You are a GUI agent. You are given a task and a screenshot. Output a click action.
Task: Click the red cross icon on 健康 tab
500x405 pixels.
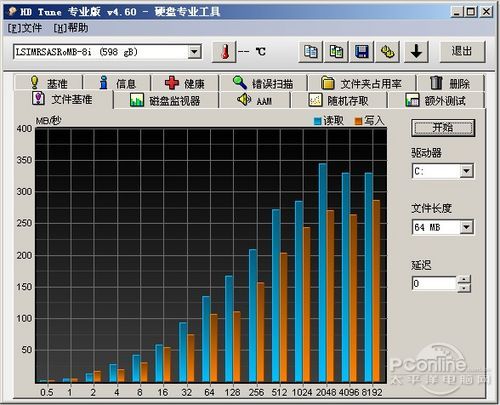point(172,83)
